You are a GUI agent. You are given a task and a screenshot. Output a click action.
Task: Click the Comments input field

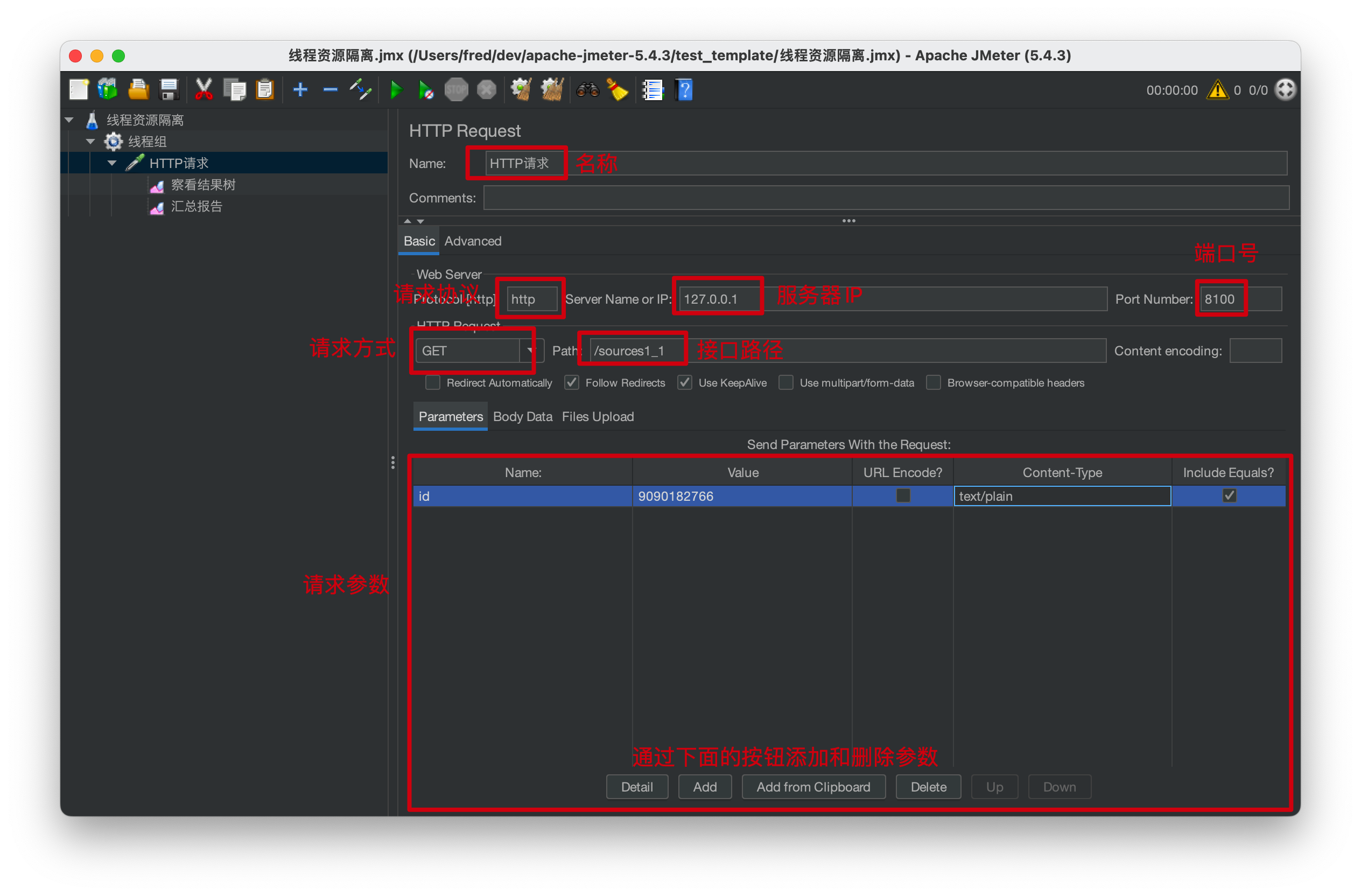[886, 198]
